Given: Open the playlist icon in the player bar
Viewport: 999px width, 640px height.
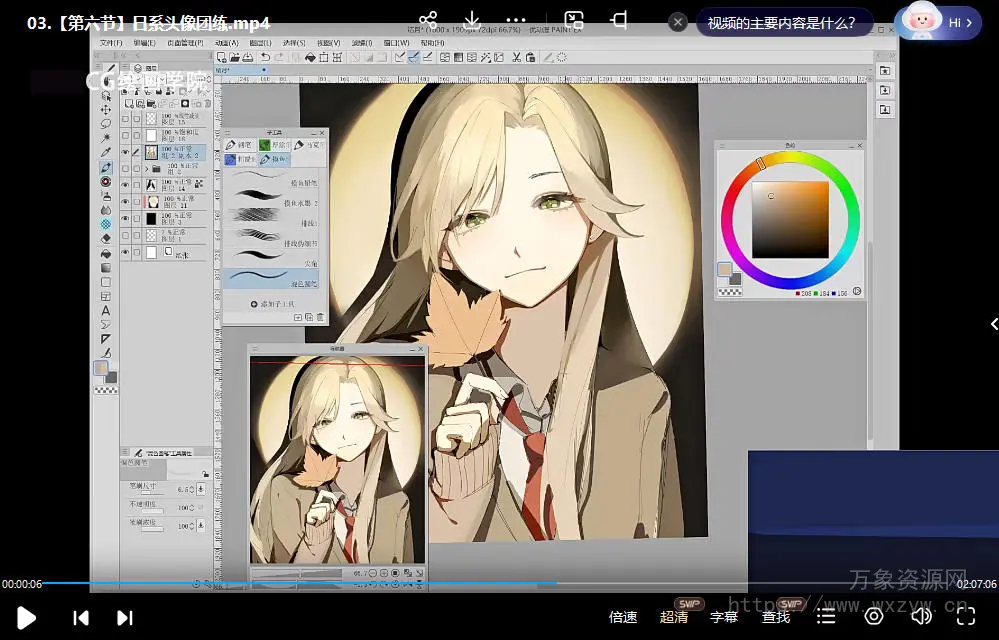Looking at the screenshot, I should tap(826, 617).
